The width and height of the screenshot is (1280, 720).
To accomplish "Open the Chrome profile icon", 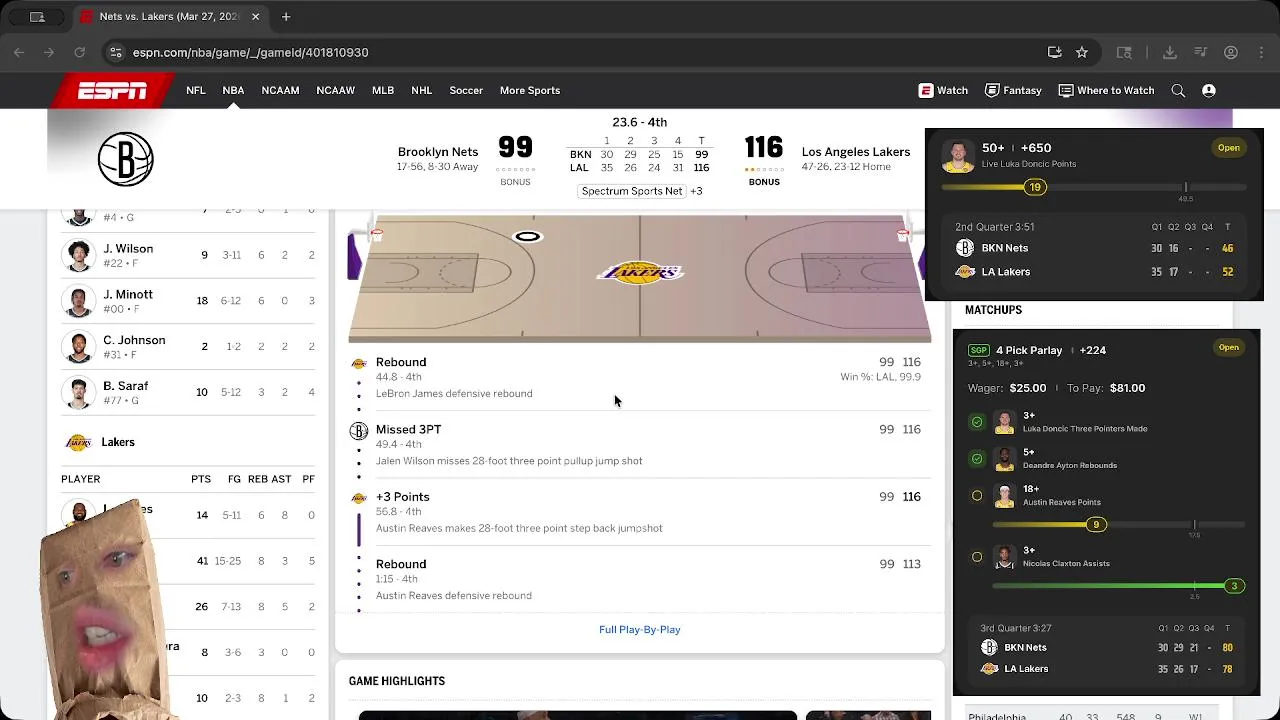I will pos(1231,52).
